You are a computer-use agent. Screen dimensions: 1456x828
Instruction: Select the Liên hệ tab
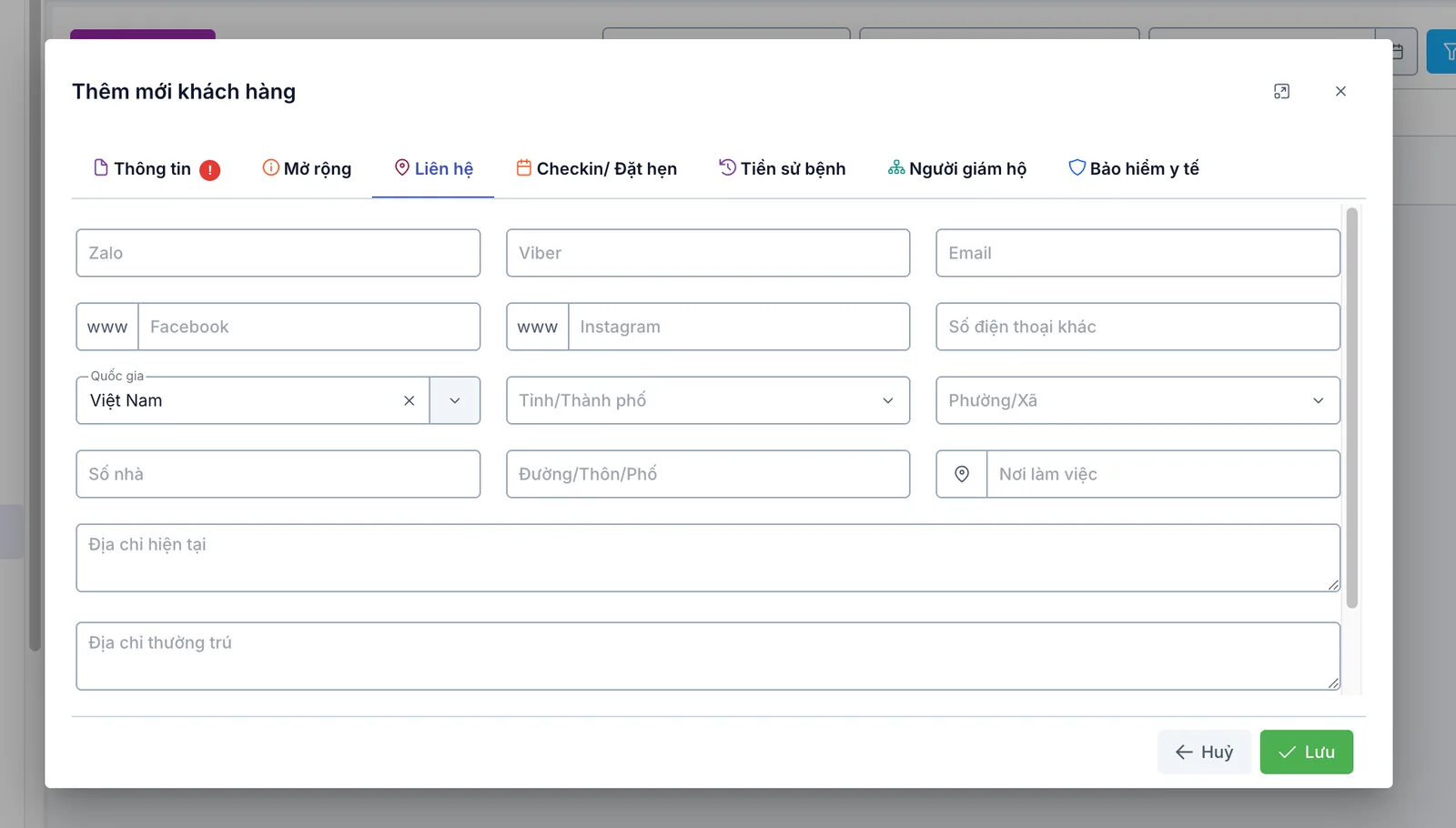433,168
